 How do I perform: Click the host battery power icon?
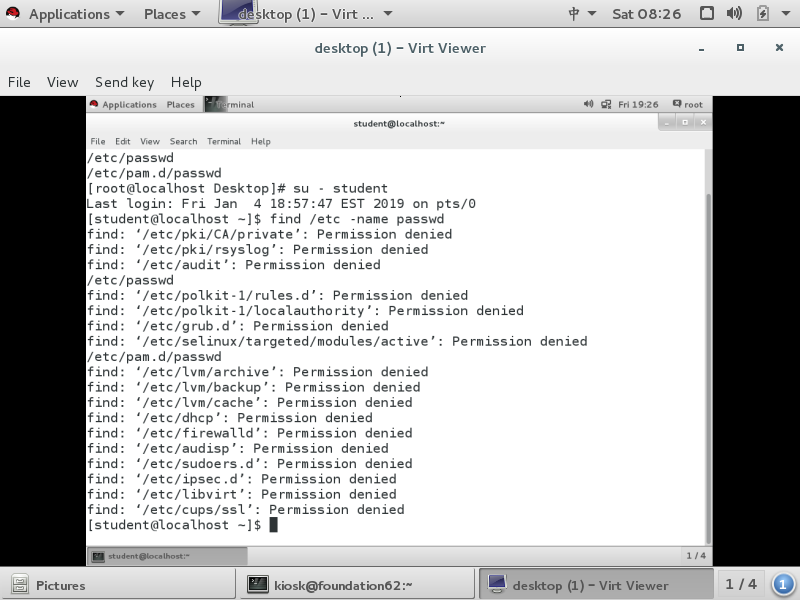click(x=762, y=13)
